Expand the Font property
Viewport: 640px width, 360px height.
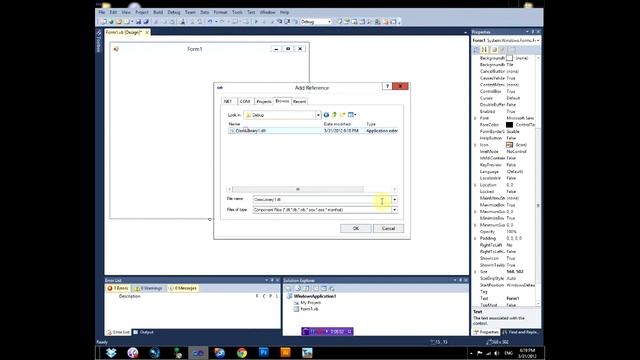pyautogui.click(x=475, y=118)
